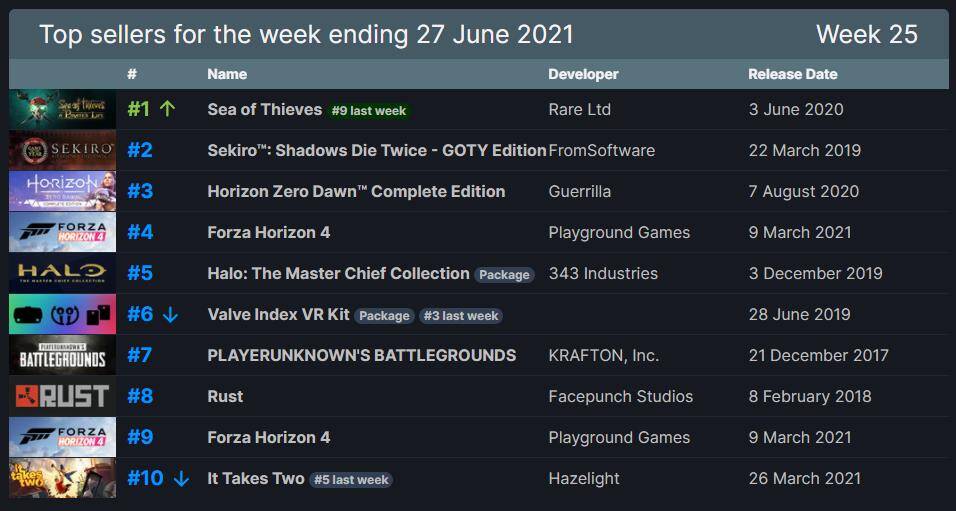Sort by the Release Date column header

click(x=792, y=74)
